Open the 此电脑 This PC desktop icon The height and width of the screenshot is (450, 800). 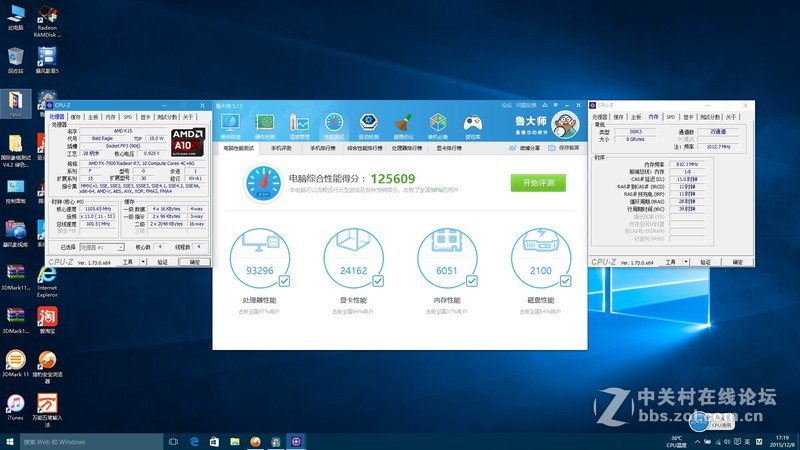[x=15, y=18]
